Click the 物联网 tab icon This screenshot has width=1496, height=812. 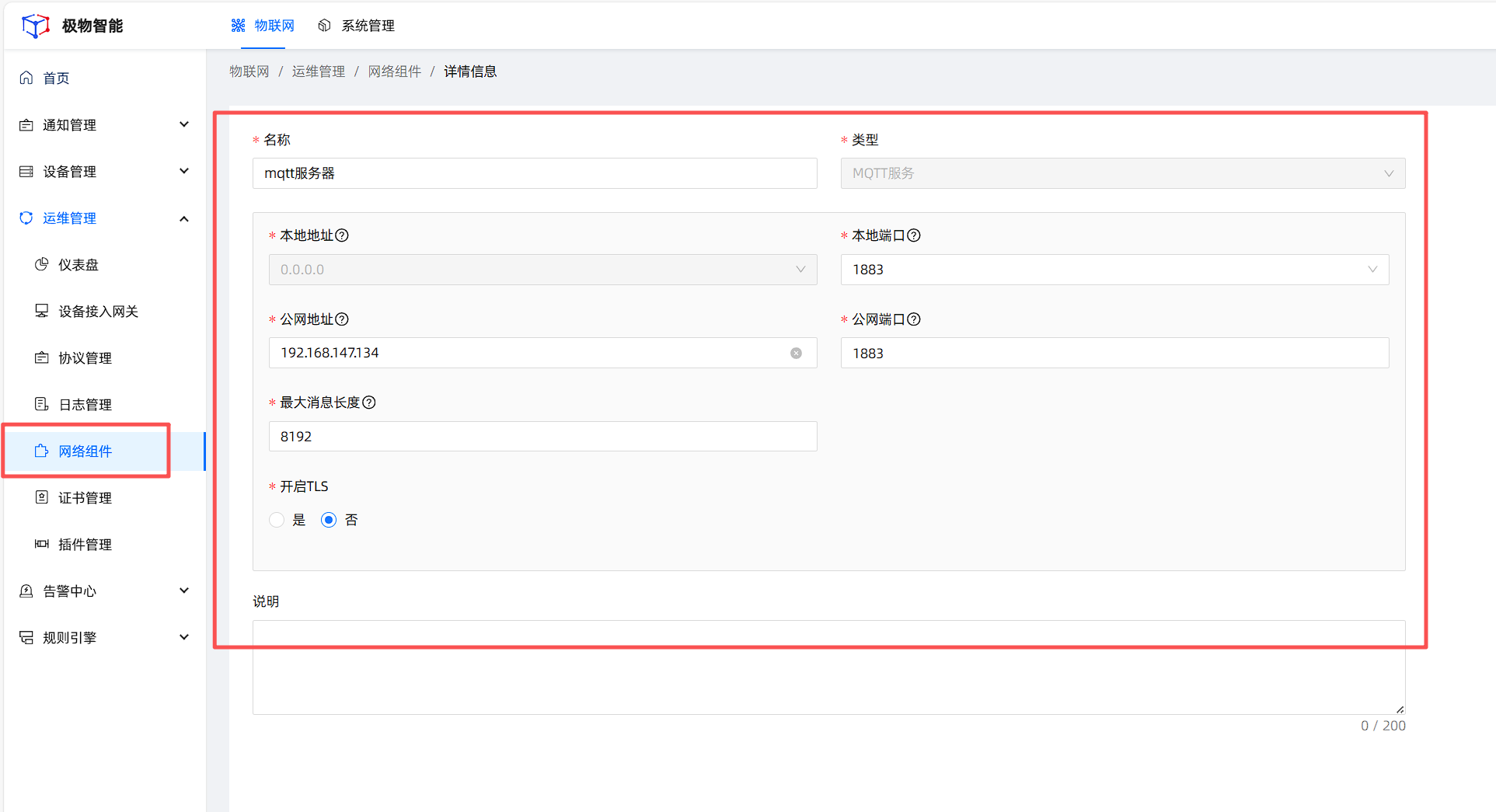(x=238, y=26)
